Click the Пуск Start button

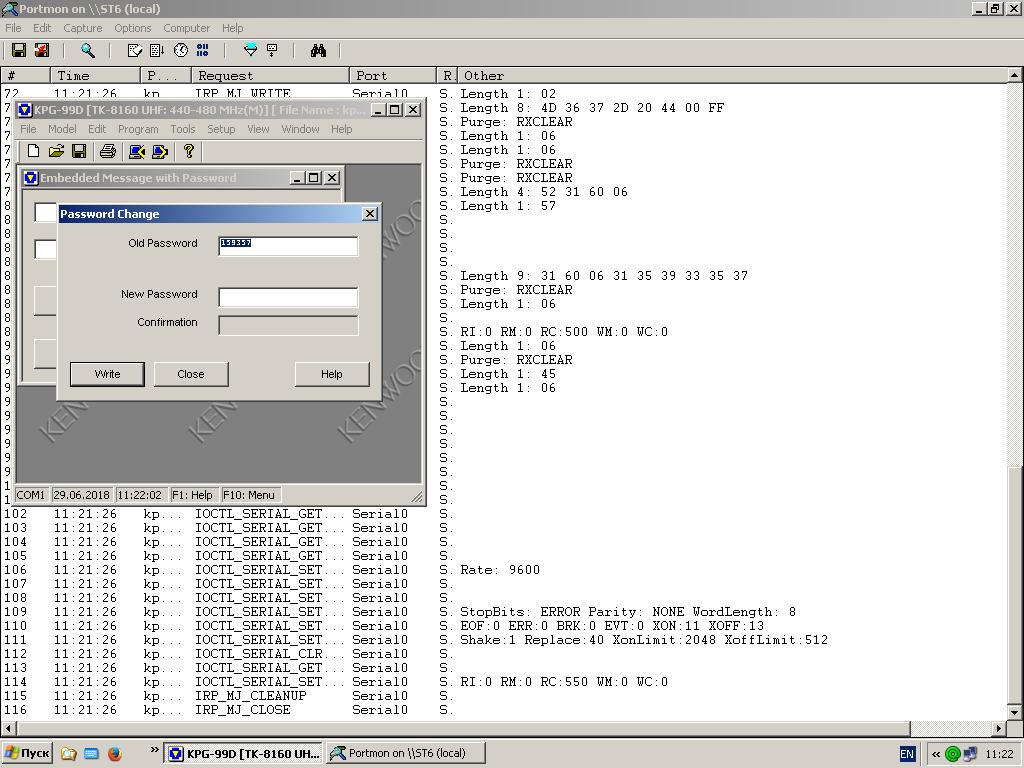[x=27, y=754]
